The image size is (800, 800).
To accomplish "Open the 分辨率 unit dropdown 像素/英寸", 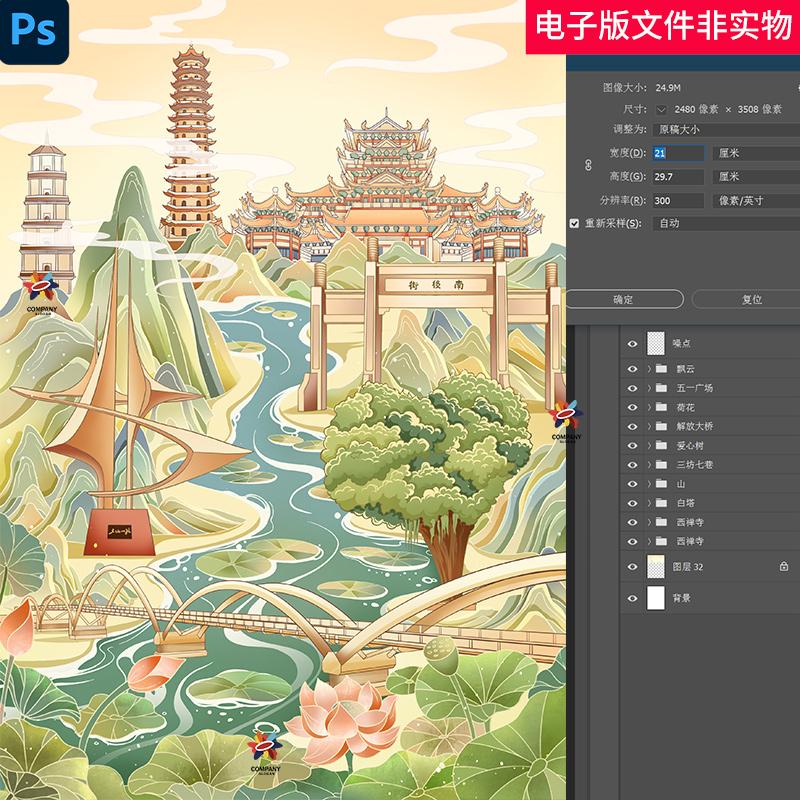I will click(x=756, y=201).
